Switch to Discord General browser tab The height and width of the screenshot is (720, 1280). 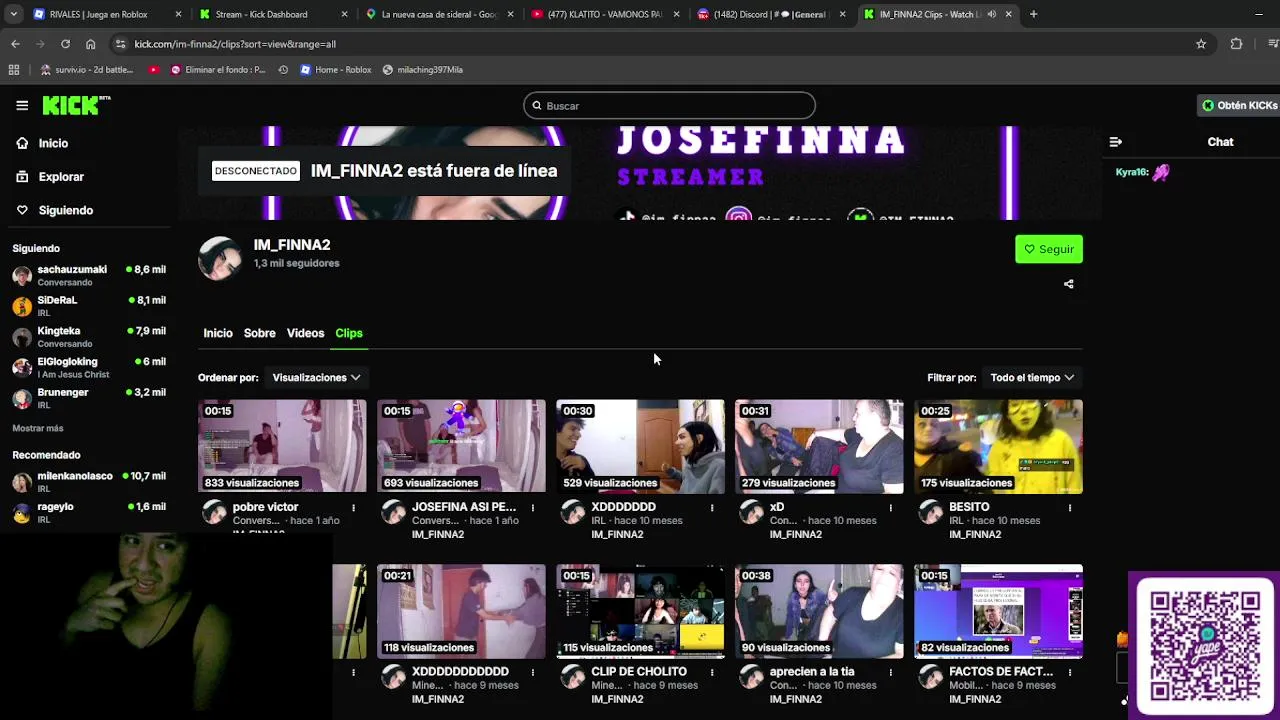click(770, 14)
